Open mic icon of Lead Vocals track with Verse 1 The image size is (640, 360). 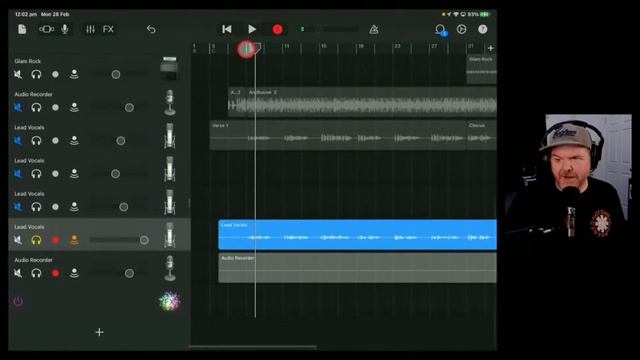coord(170,135)
